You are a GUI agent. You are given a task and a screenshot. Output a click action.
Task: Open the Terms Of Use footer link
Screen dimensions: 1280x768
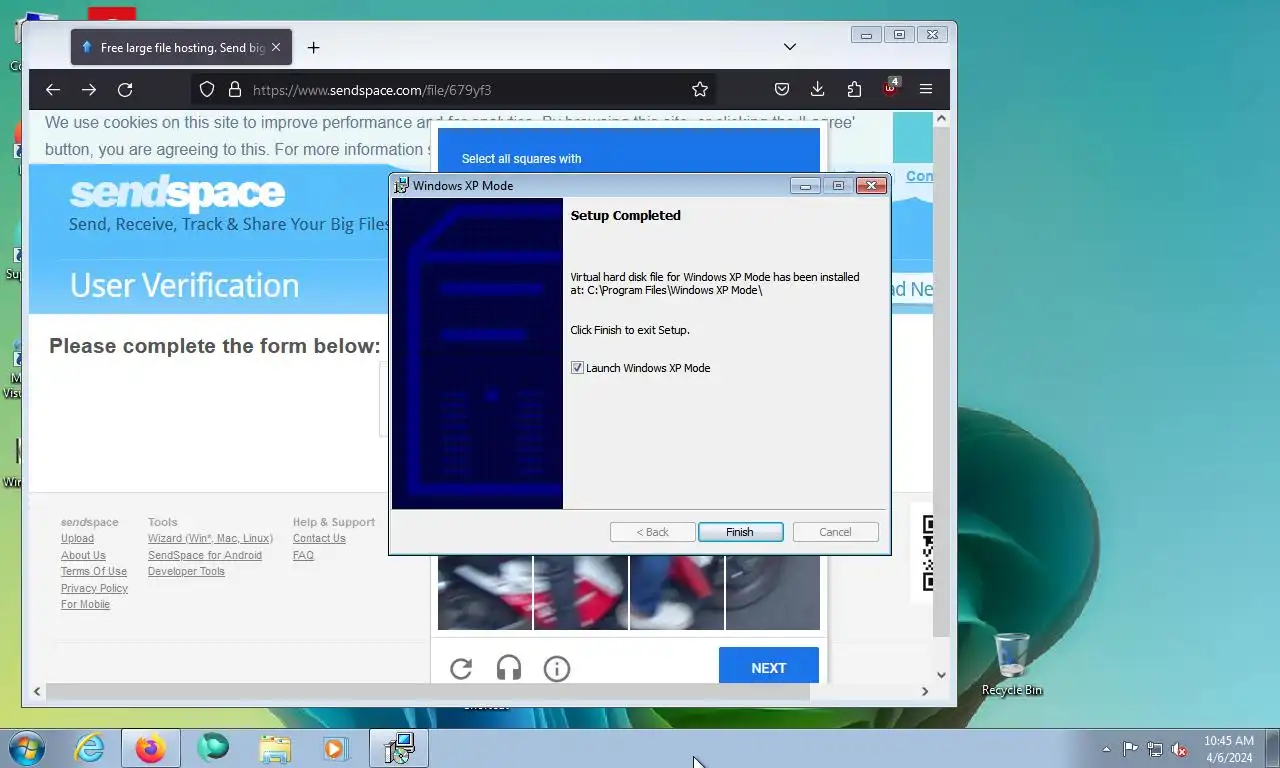[94, 572]
